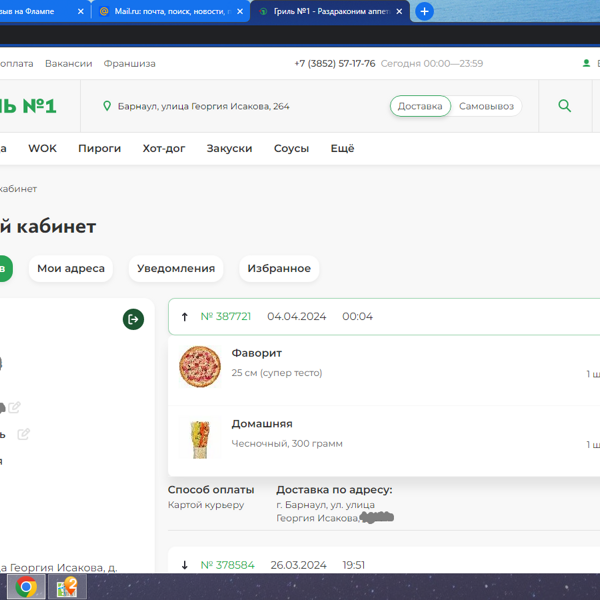Click the order time 00:04
This screenshot has height=600, width=600.
357,316
